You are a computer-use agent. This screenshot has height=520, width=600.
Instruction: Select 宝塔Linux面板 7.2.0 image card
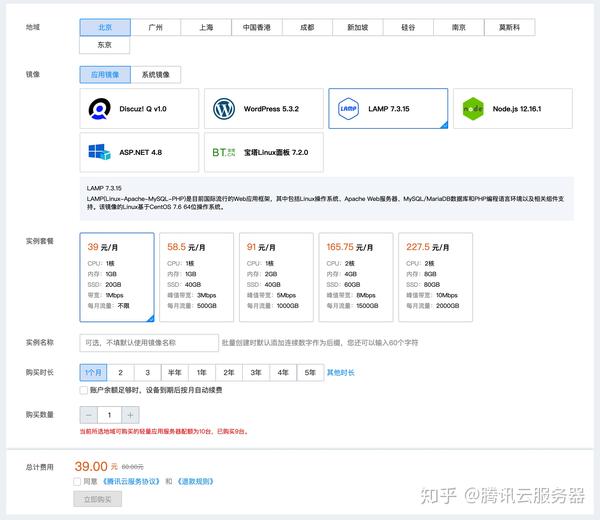[264, 152]
